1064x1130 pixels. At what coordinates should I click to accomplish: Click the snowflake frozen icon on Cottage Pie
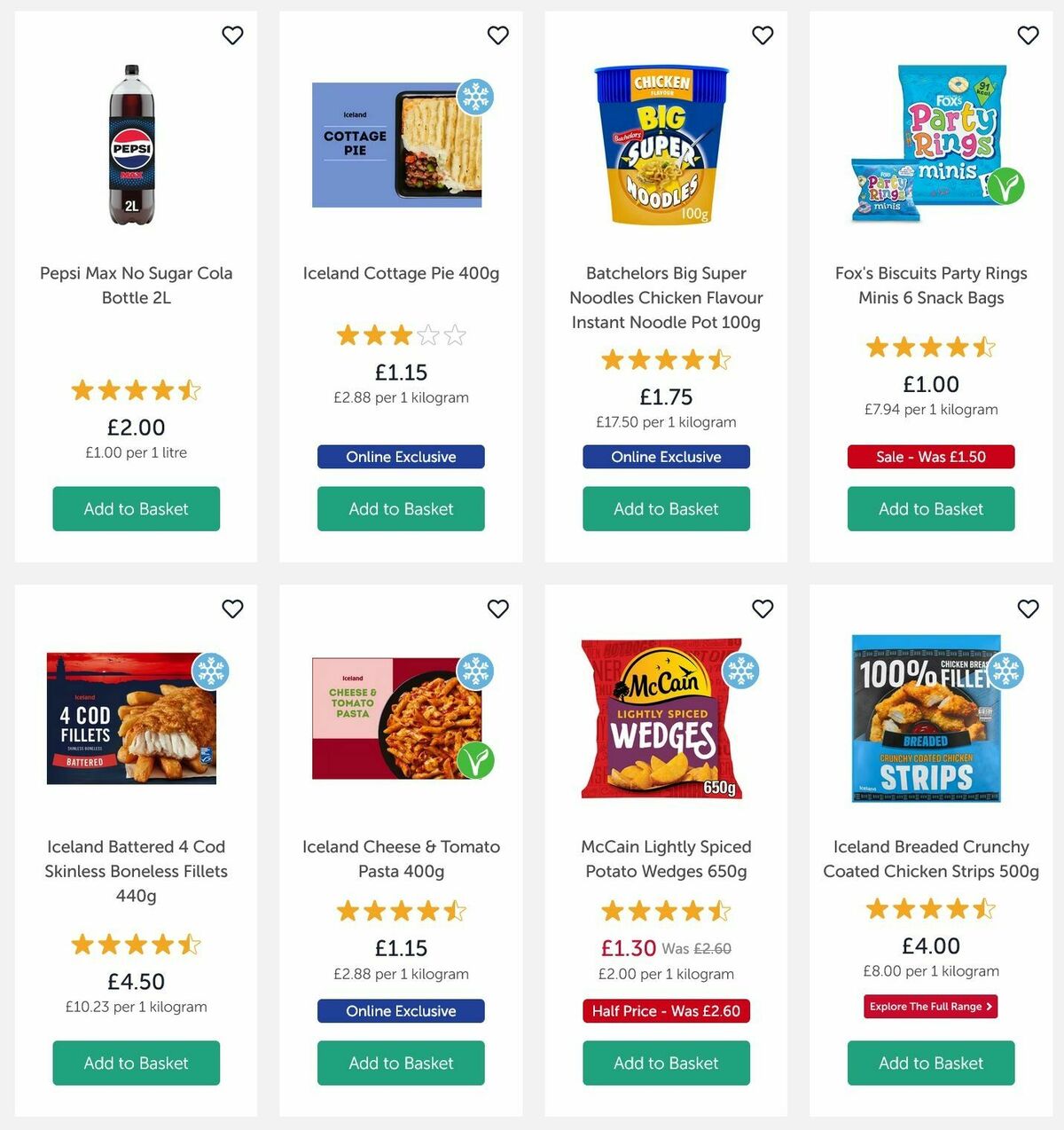(476, 98)
